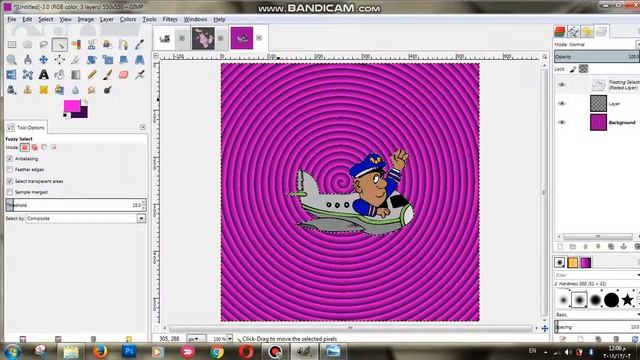Select the Airbrush tool
The image size is (640, 360).
[x=140, y=75]
